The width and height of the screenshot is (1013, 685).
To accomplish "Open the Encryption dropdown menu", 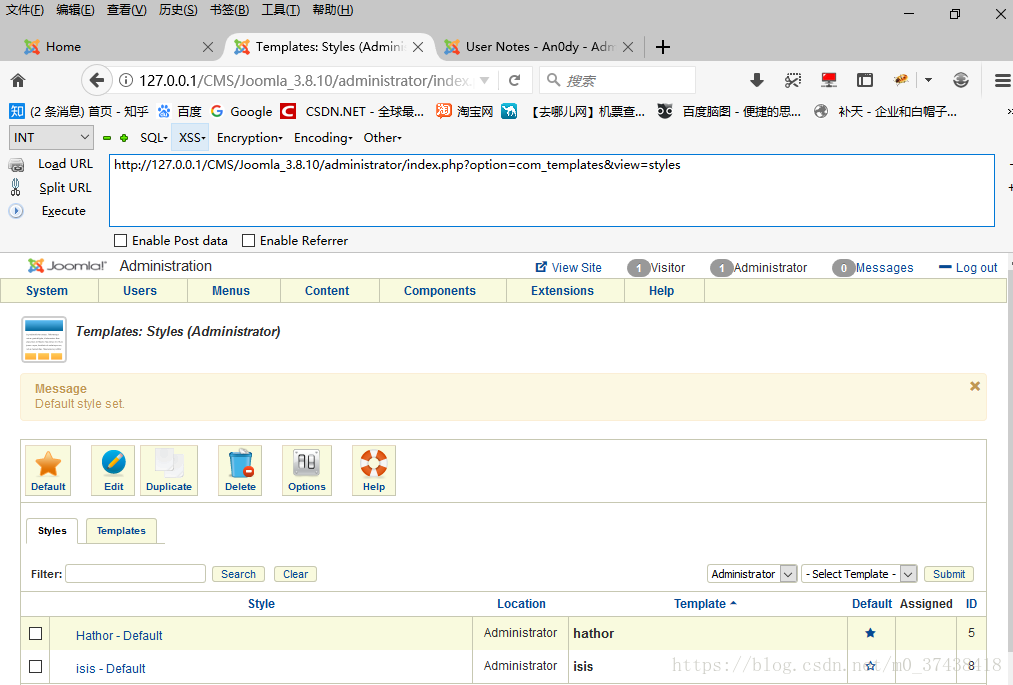I will 249,138.
